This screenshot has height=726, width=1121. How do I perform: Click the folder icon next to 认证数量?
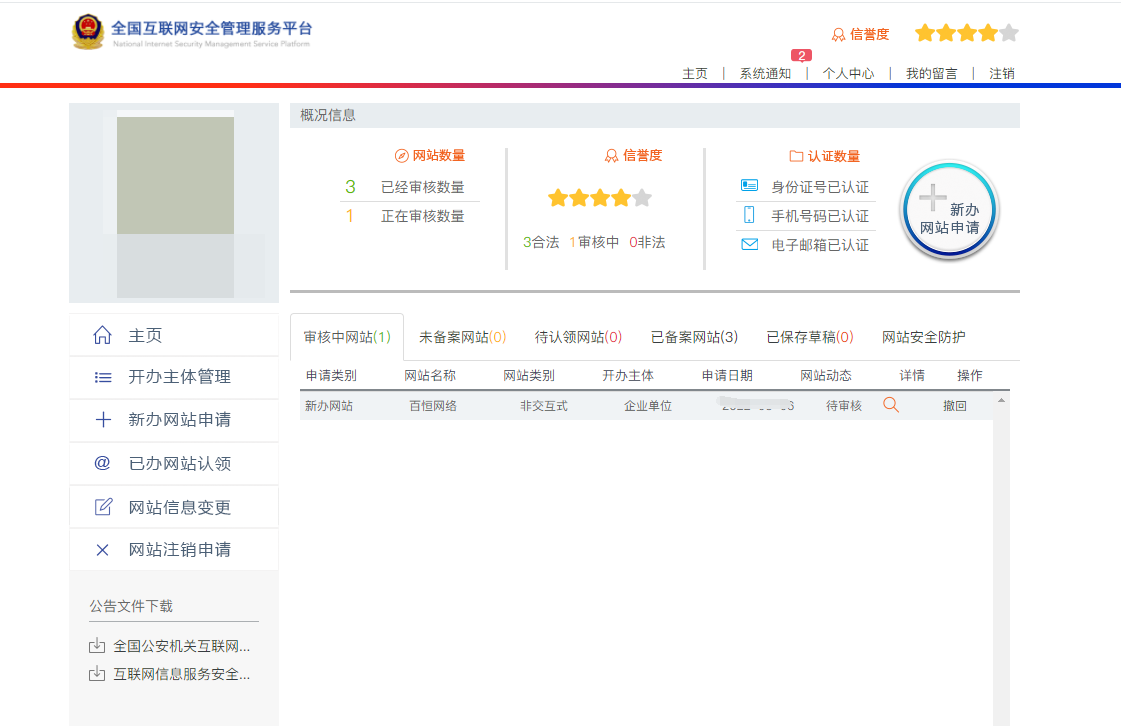(x=796, y=156)
